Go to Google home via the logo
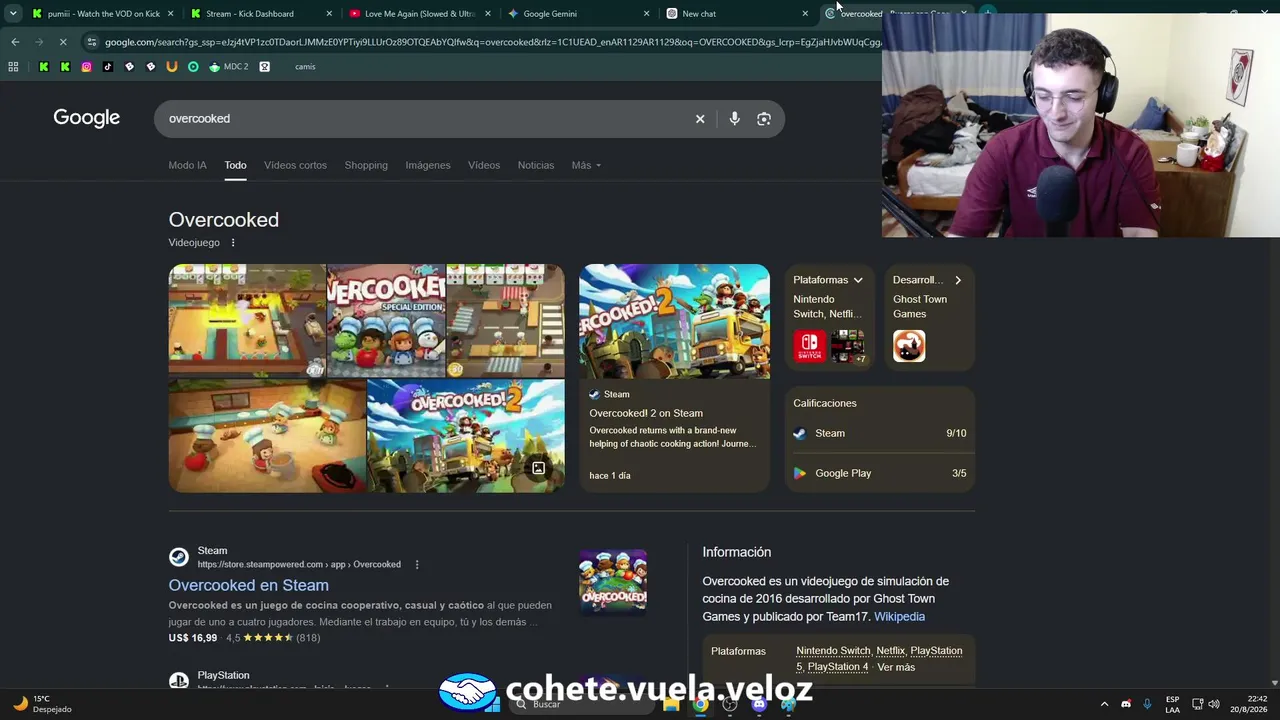This screenshot has height=720, width=1280. pyautogui.click(x=87, y=118)
